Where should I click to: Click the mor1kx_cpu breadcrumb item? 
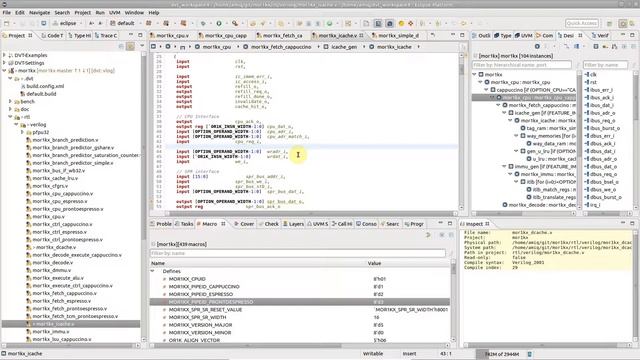[213, 47]
